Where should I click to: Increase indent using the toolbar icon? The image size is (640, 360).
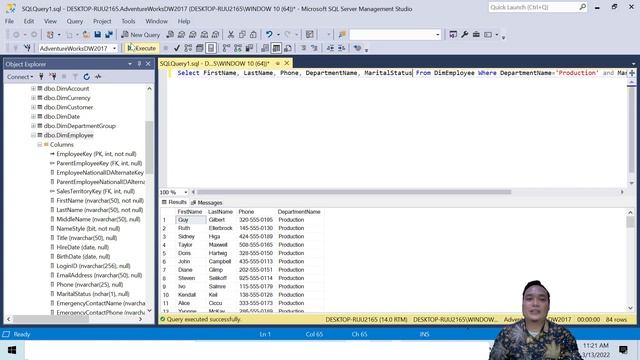342,48
